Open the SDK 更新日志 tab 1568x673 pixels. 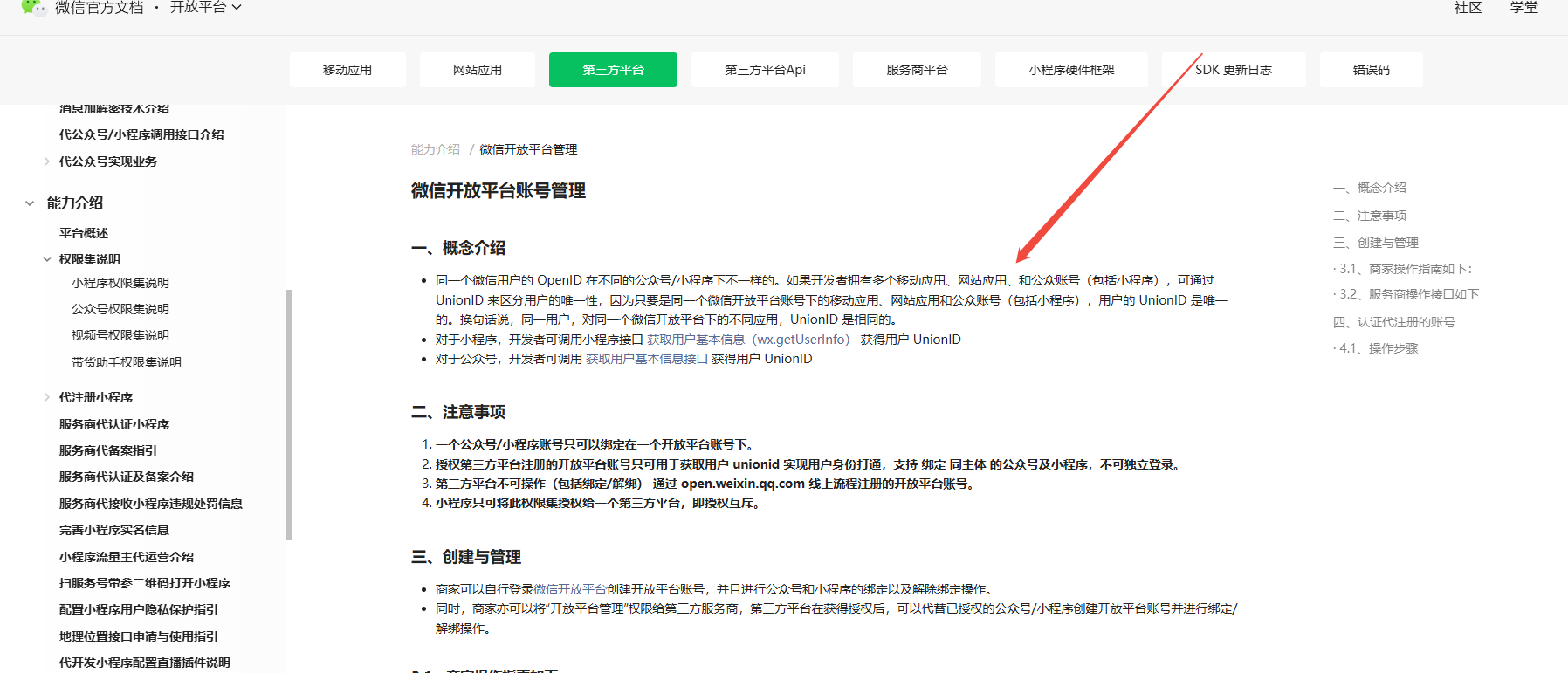[x=1234, y=70]
